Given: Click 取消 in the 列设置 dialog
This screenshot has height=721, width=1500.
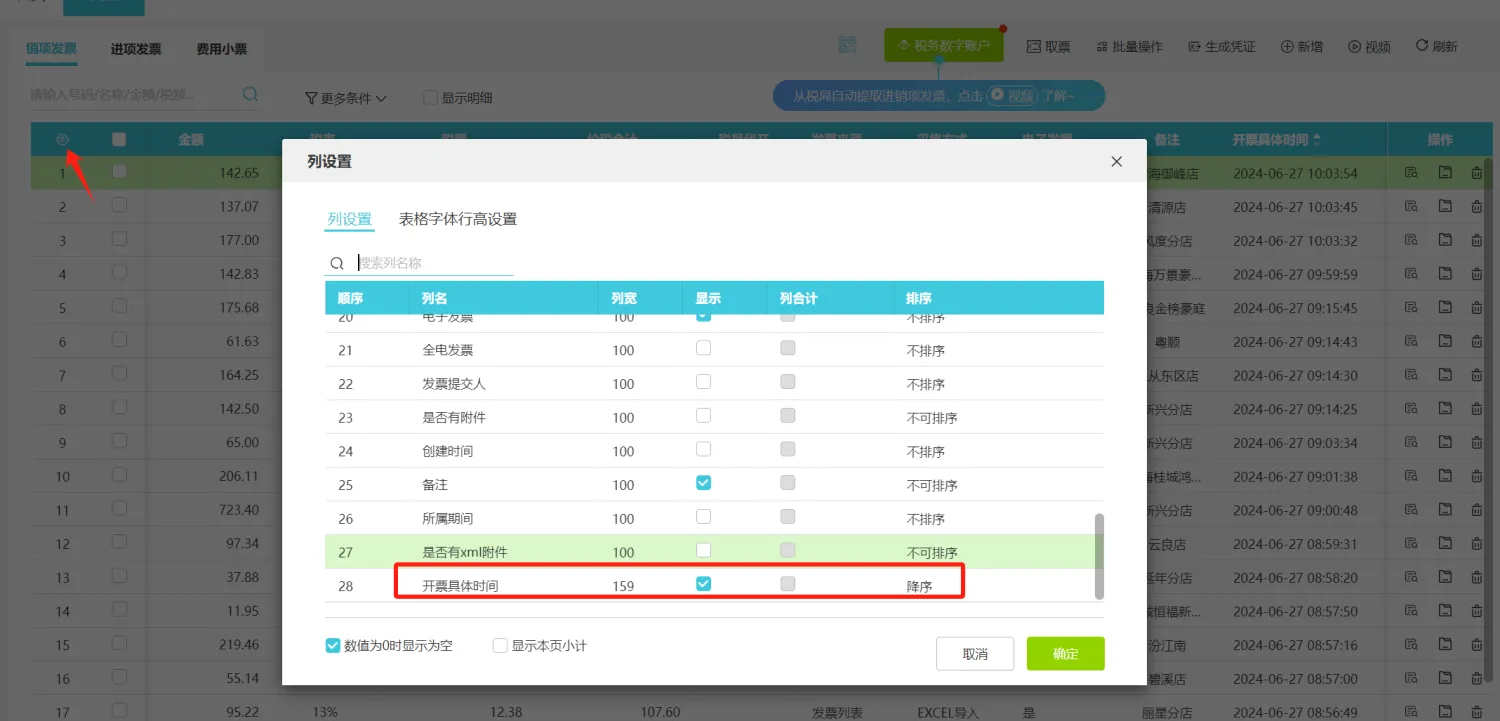Looking at the screenshot, I should pyautogui.click(x=975, y=654).
